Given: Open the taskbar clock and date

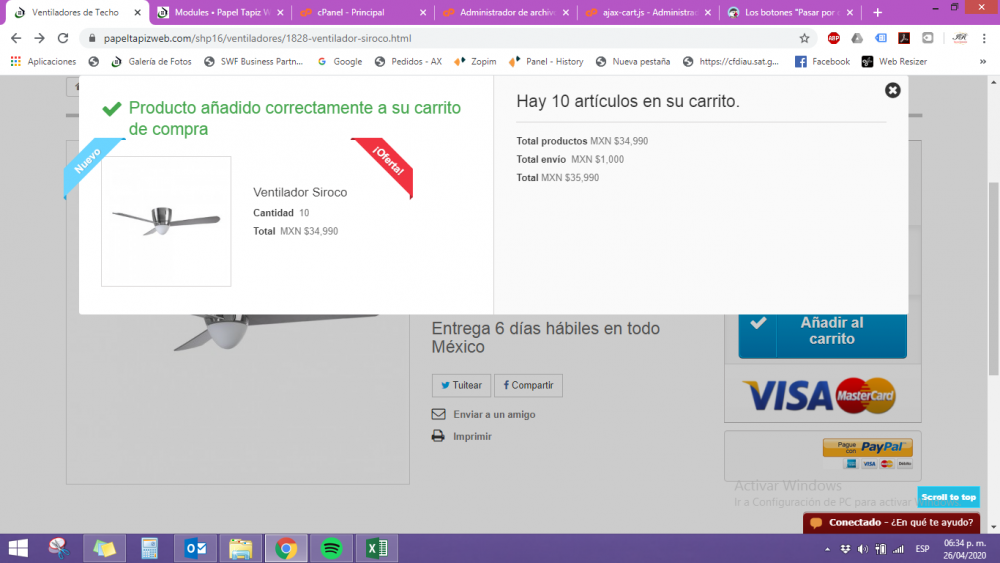Looking at the screenshot, I should click(965, 549).
